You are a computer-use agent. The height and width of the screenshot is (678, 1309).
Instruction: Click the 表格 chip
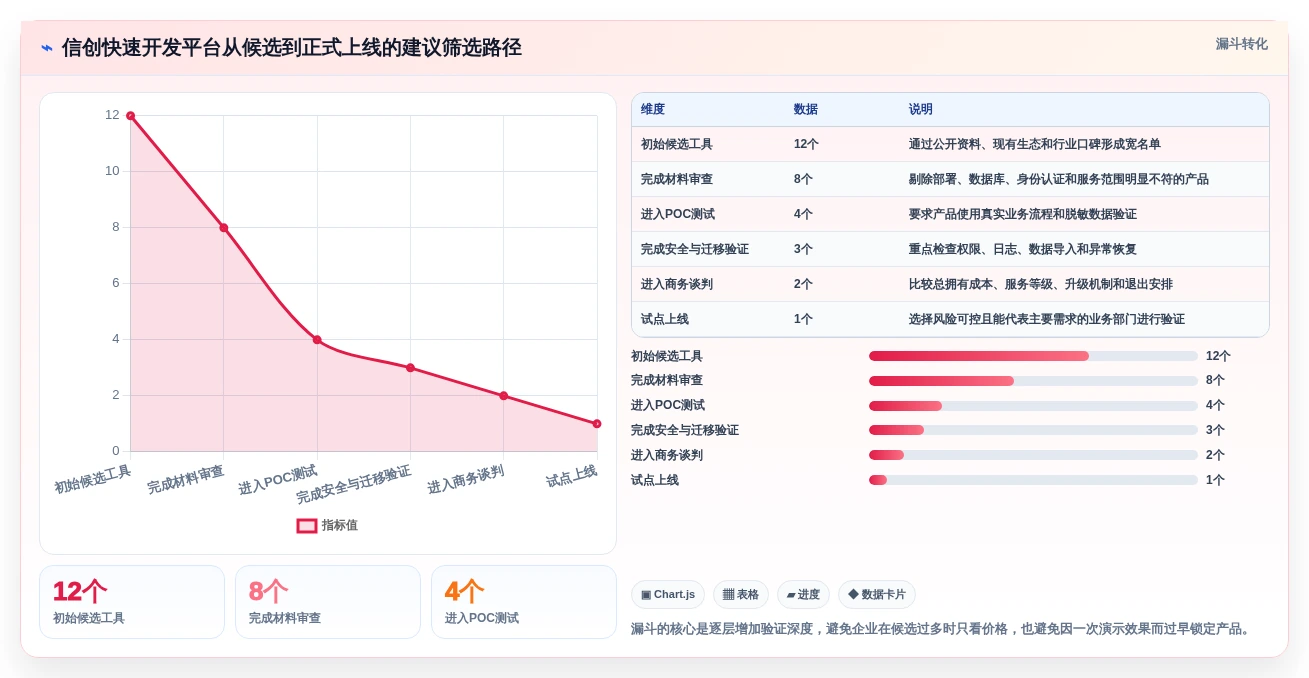tap(741, 594)
